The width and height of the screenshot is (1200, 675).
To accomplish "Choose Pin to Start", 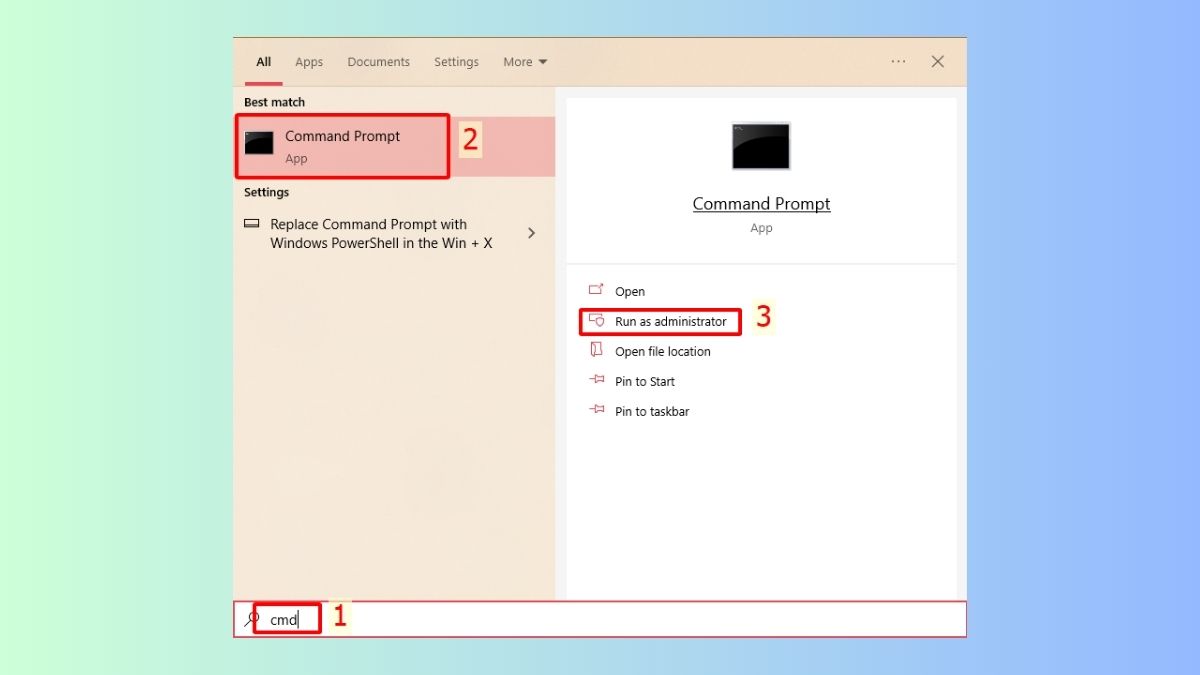I will [645, 382].
